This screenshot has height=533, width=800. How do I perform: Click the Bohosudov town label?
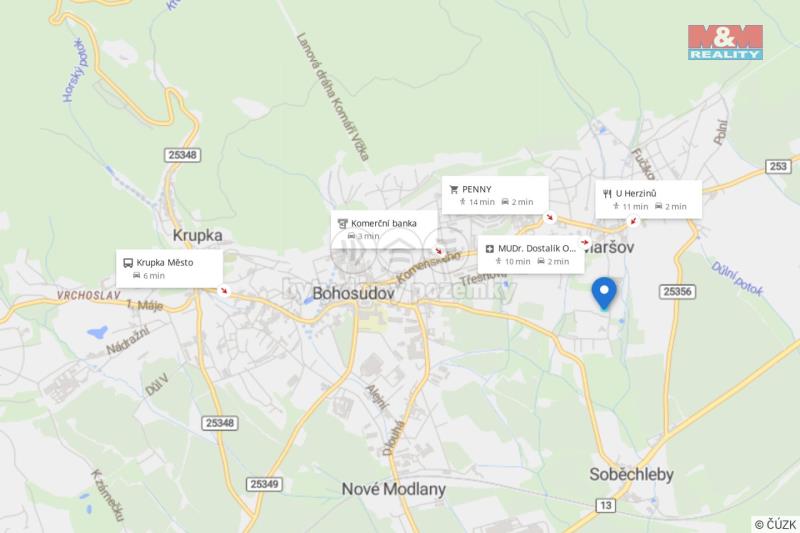(354, 293)
